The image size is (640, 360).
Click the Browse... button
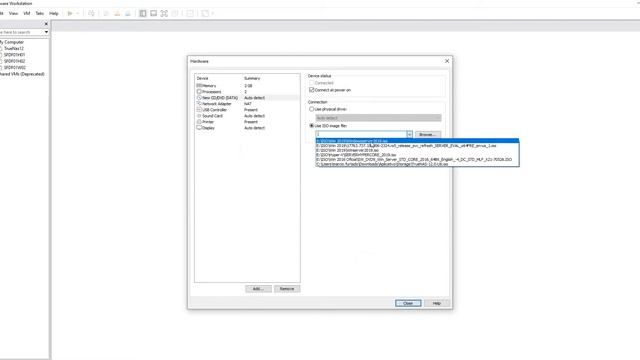click(x=428, y=134)
